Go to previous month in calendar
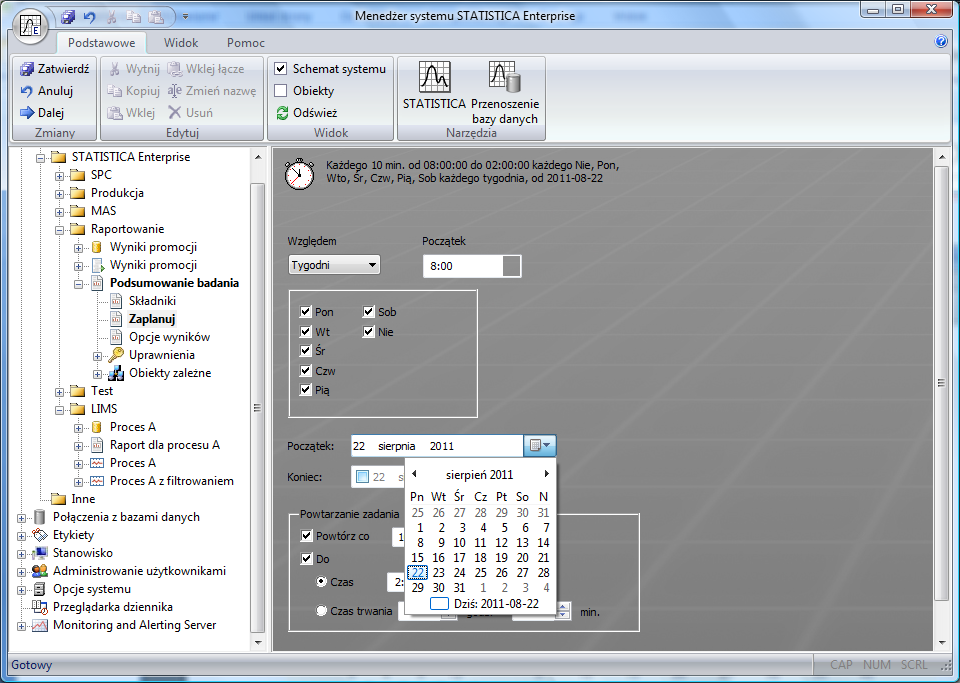This screenshot has width=960, height=683. point(414,474)
